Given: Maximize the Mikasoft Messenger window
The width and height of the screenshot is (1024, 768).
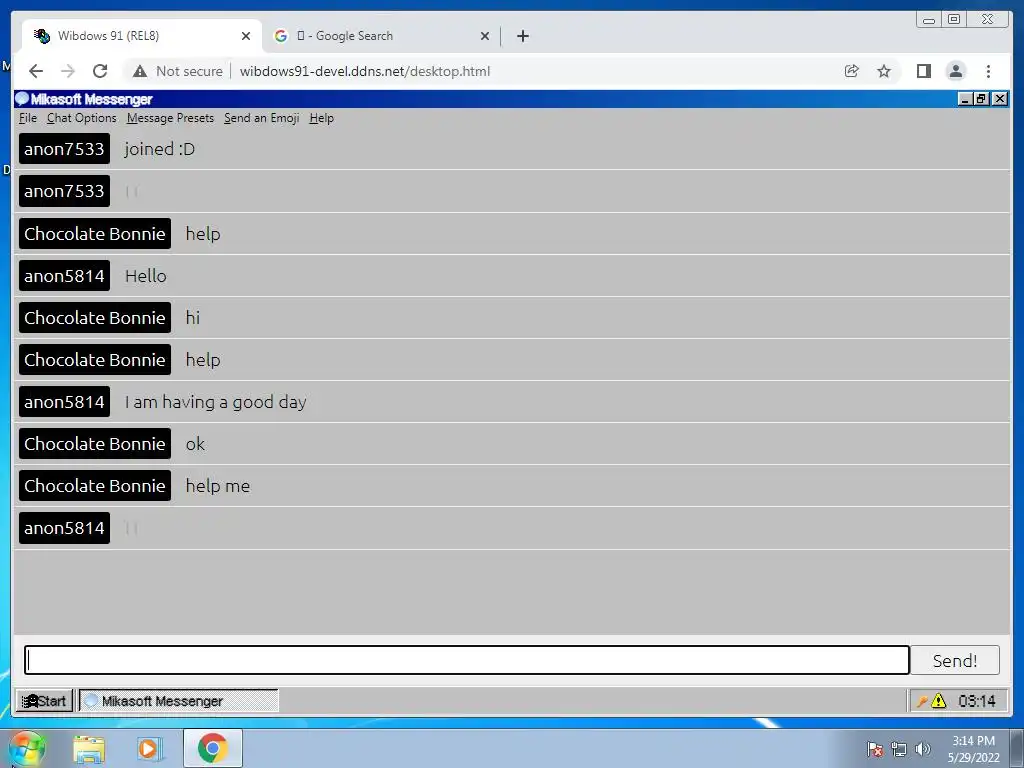Looking at the screenshot, I should (982, 99).
